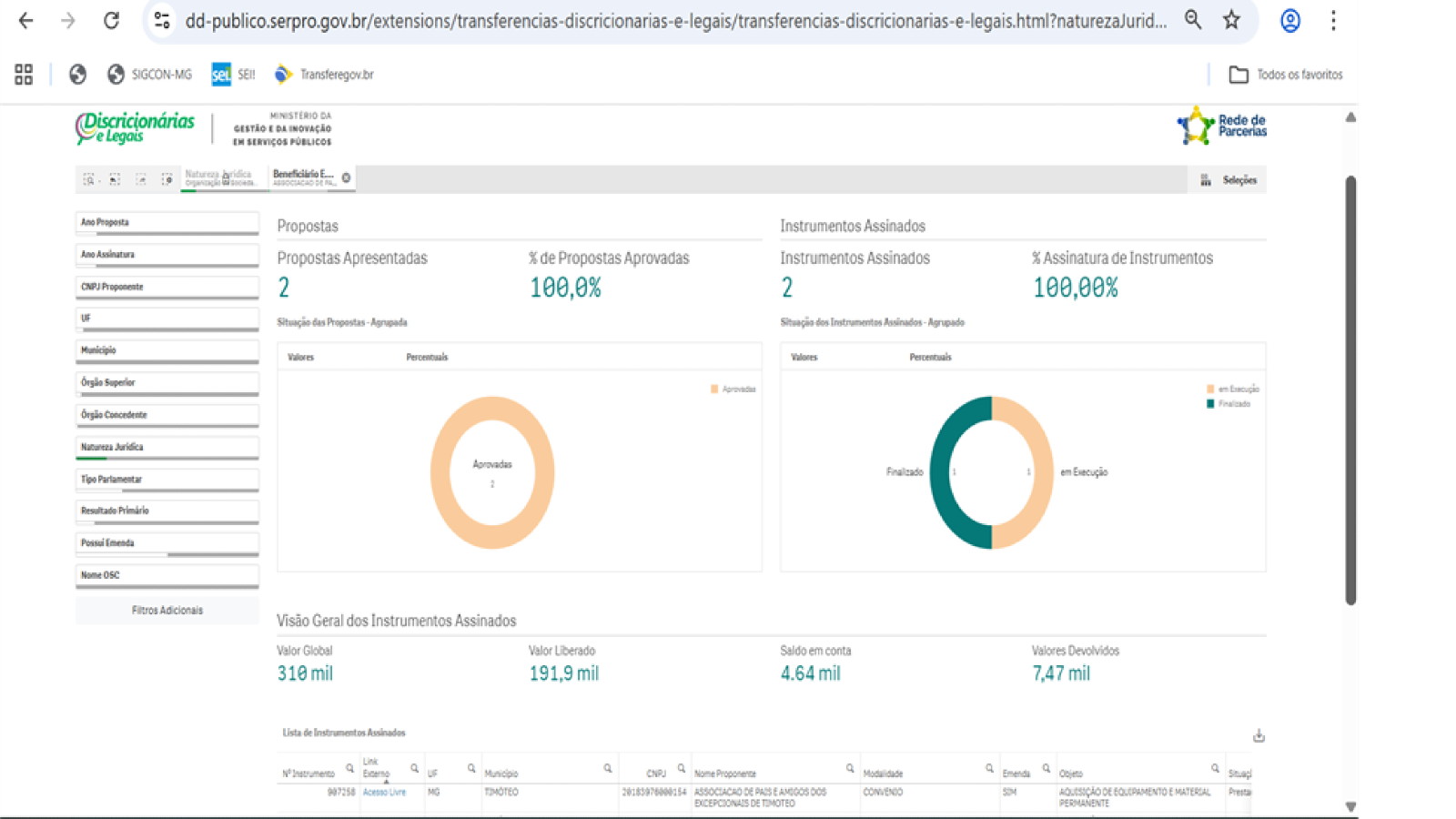Image resolution: width=1456 pixels, height=819 pixels.
Task: Step back one selection in toolbar
Action: (115, 179)
